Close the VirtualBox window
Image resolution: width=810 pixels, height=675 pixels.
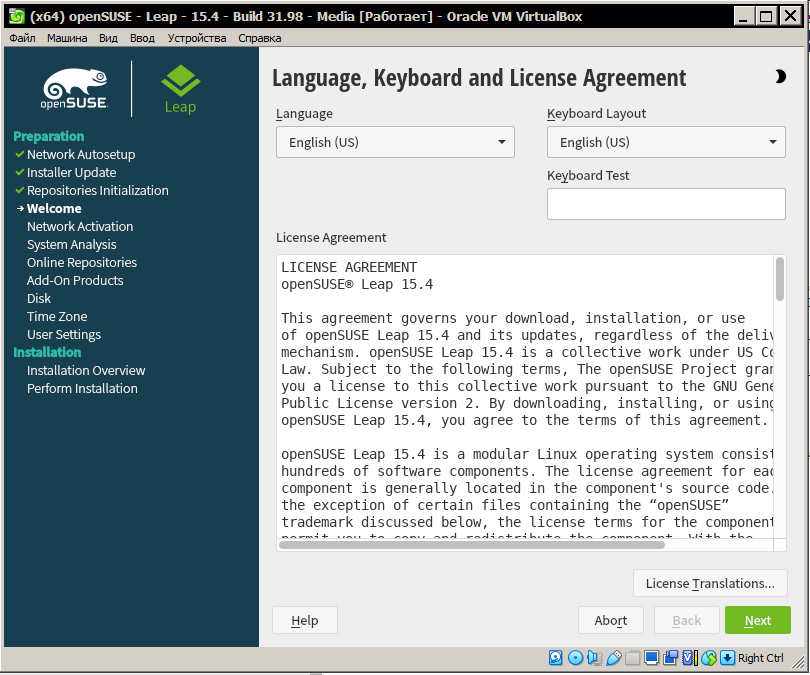tap(790, 17)
